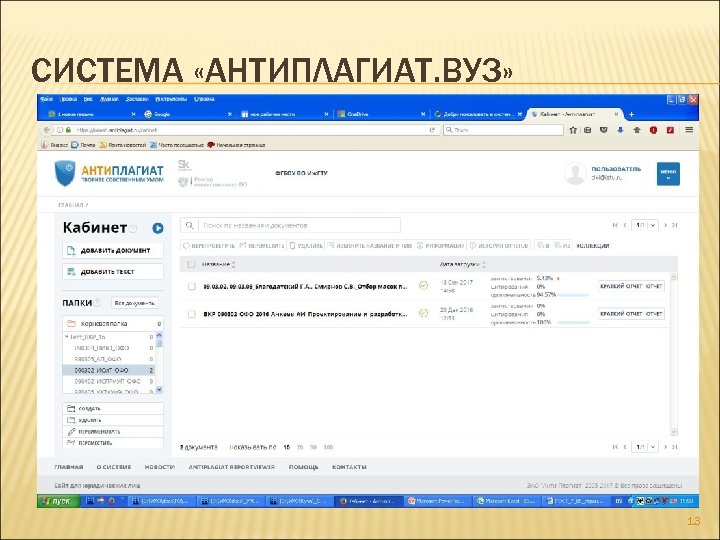Click the blue downloads arrow in Firefox toolbar
This screenshot has height=540, width=720.
620,130
